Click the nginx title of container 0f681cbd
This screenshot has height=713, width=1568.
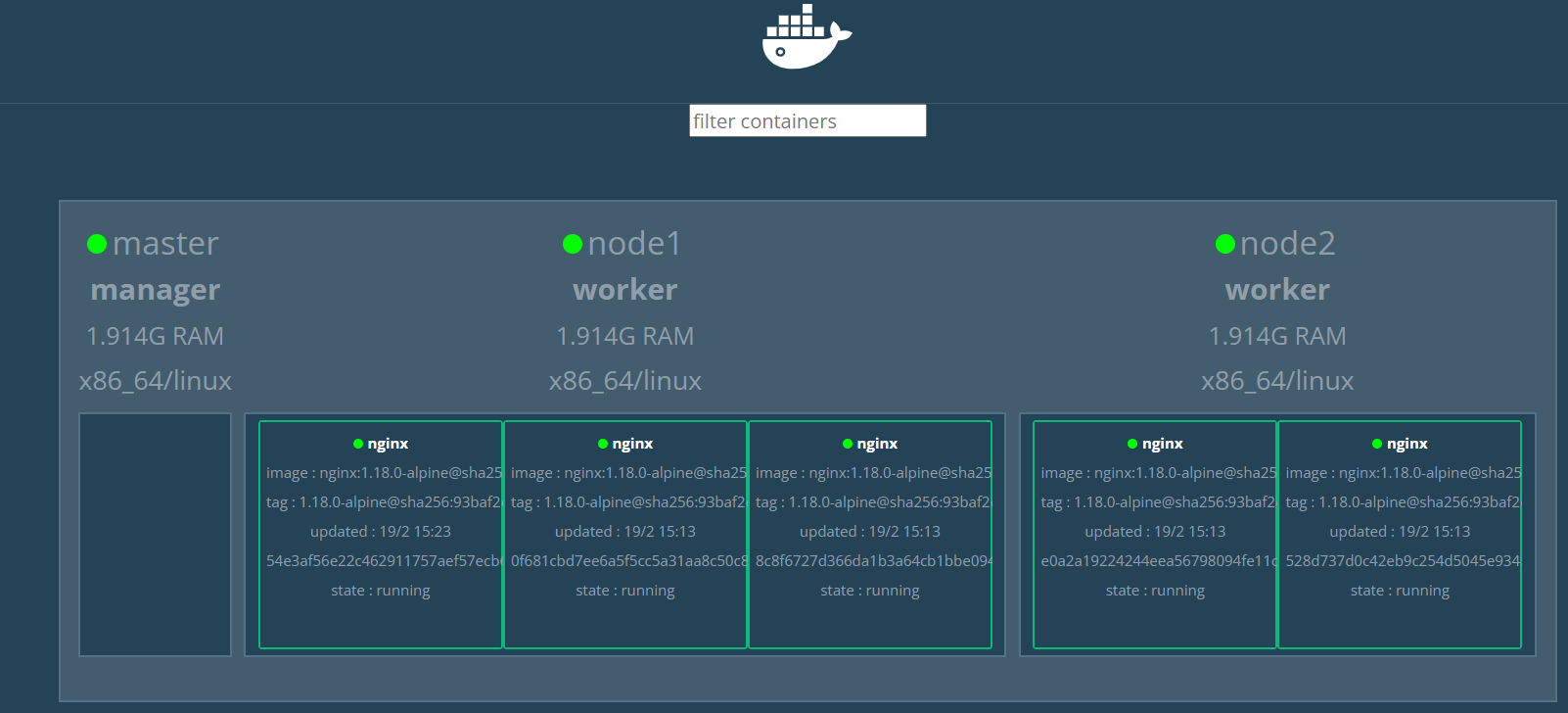[x=632, y=444]
